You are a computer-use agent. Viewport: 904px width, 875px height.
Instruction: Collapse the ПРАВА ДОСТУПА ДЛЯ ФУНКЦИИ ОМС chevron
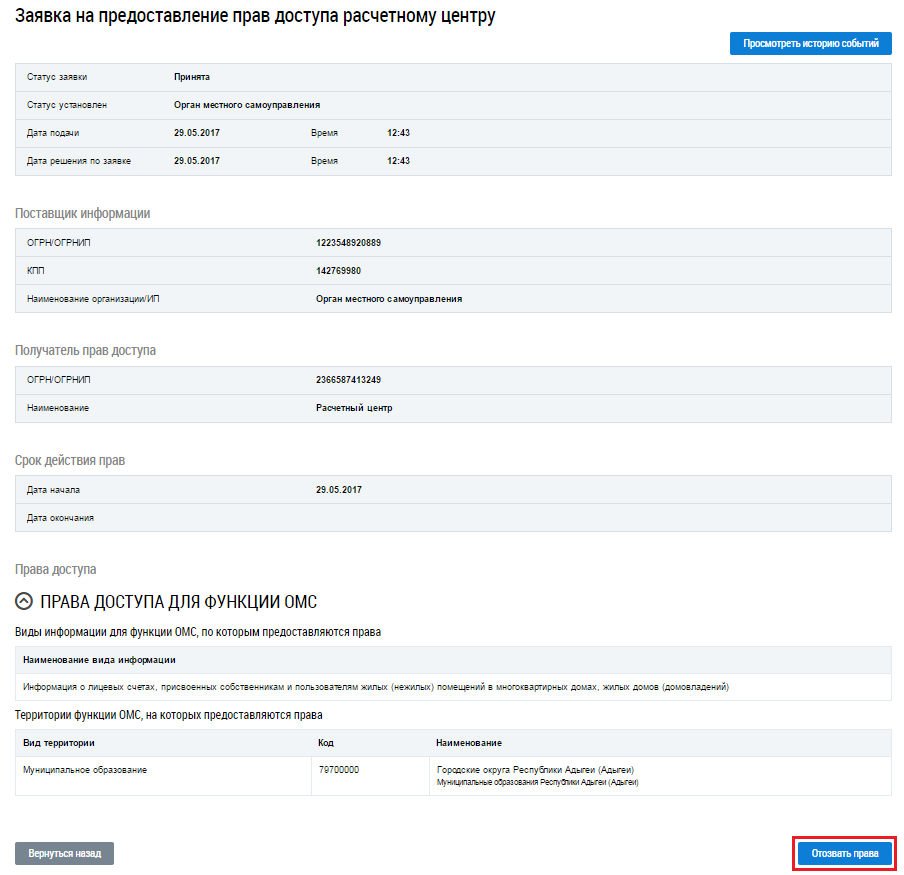pyautogui.click(x=25, y=601)
